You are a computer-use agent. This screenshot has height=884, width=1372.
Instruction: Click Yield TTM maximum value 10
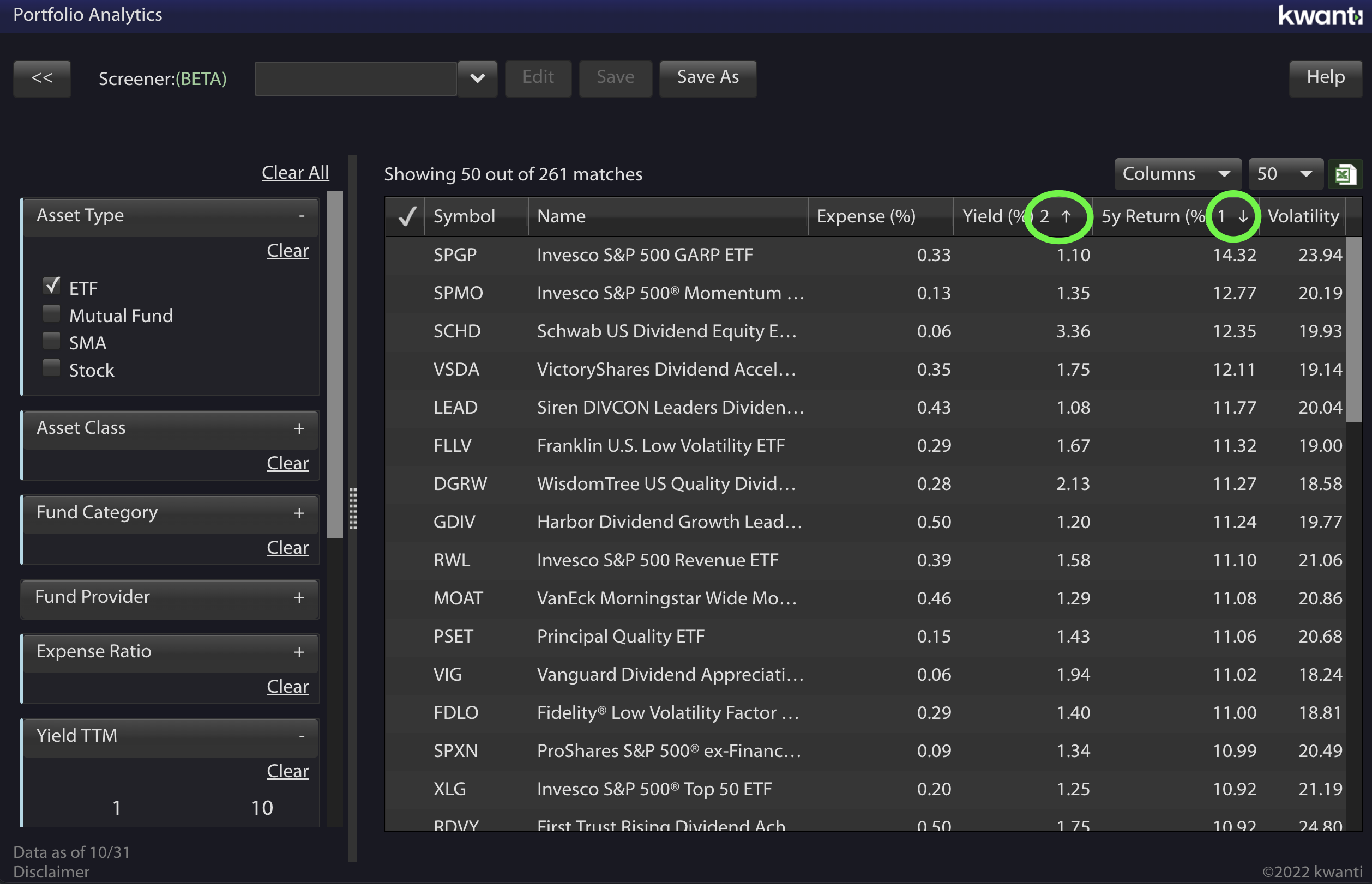262,808
